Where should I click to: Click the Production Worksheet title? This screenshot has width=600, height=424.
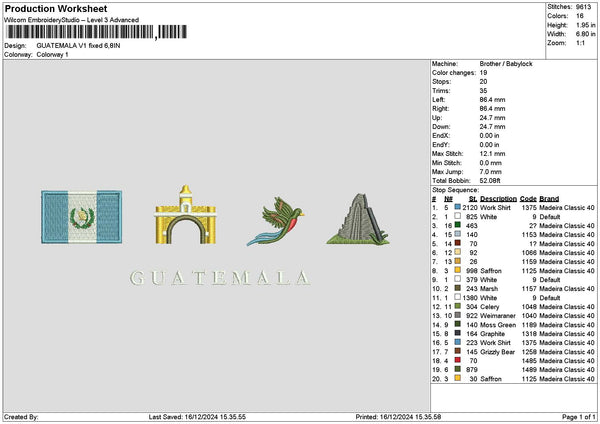pos(56,8)
